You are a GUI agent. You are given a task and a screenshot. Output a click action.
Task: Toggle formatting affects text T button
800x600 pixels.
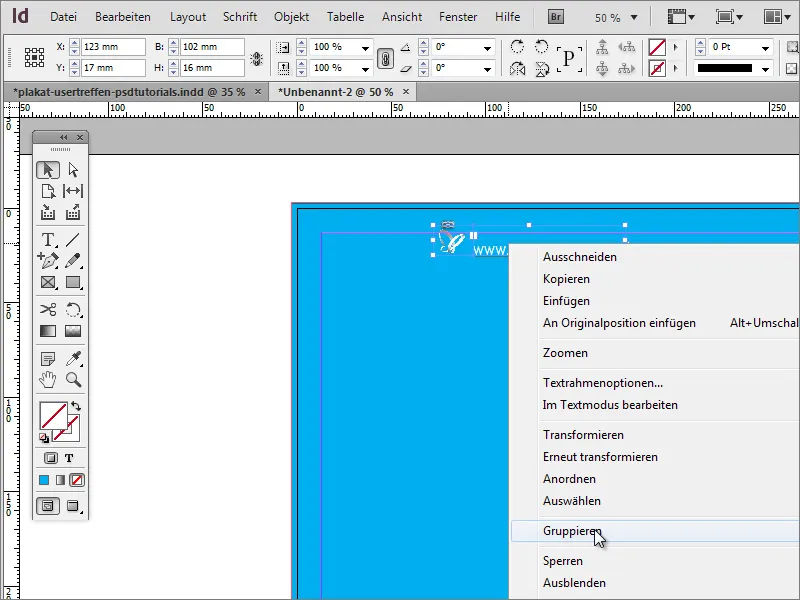(69, 458)
